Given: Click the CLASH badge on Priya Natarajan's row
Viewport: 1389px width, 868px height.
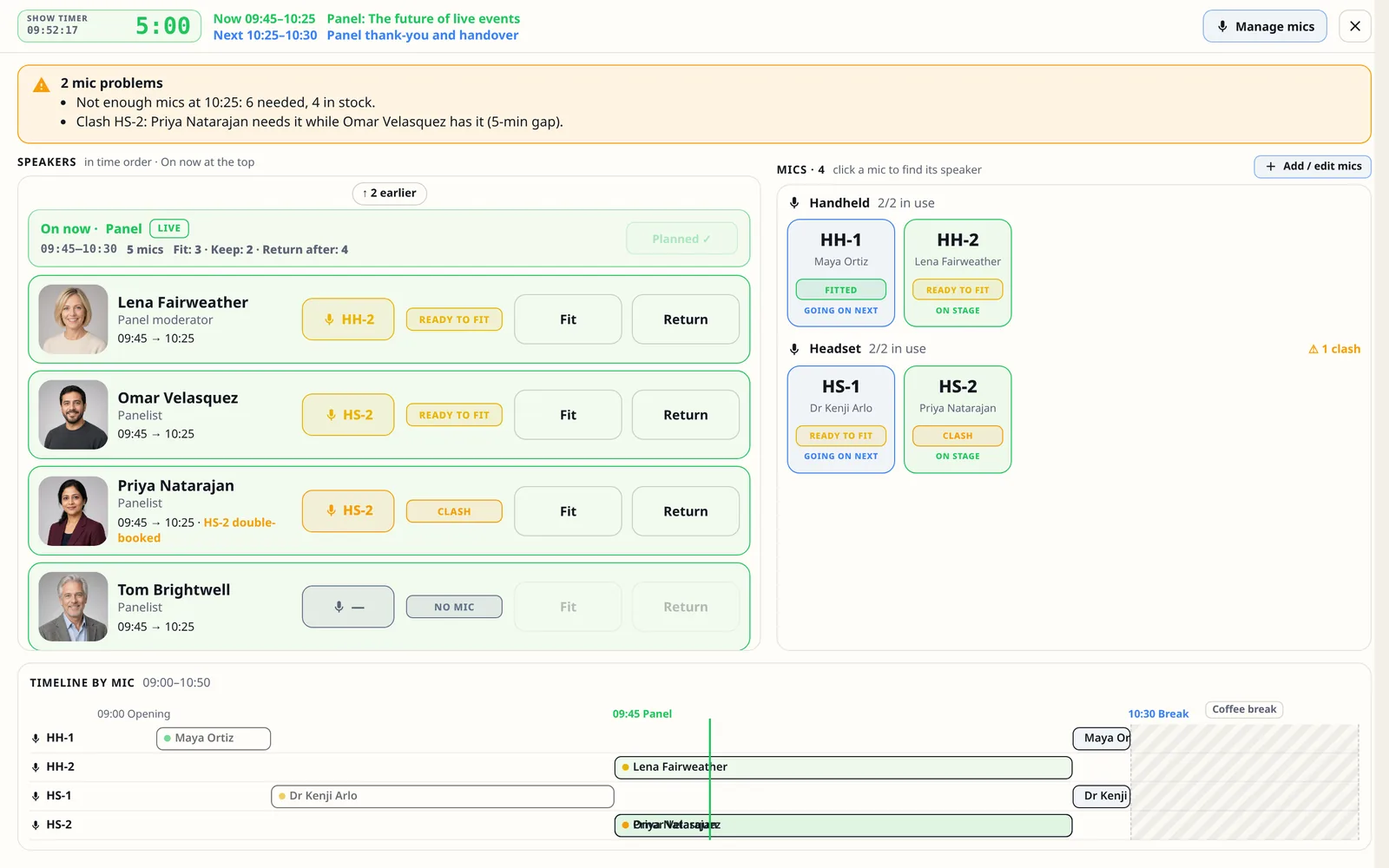Looking at the screenshot, I should 454,511.
